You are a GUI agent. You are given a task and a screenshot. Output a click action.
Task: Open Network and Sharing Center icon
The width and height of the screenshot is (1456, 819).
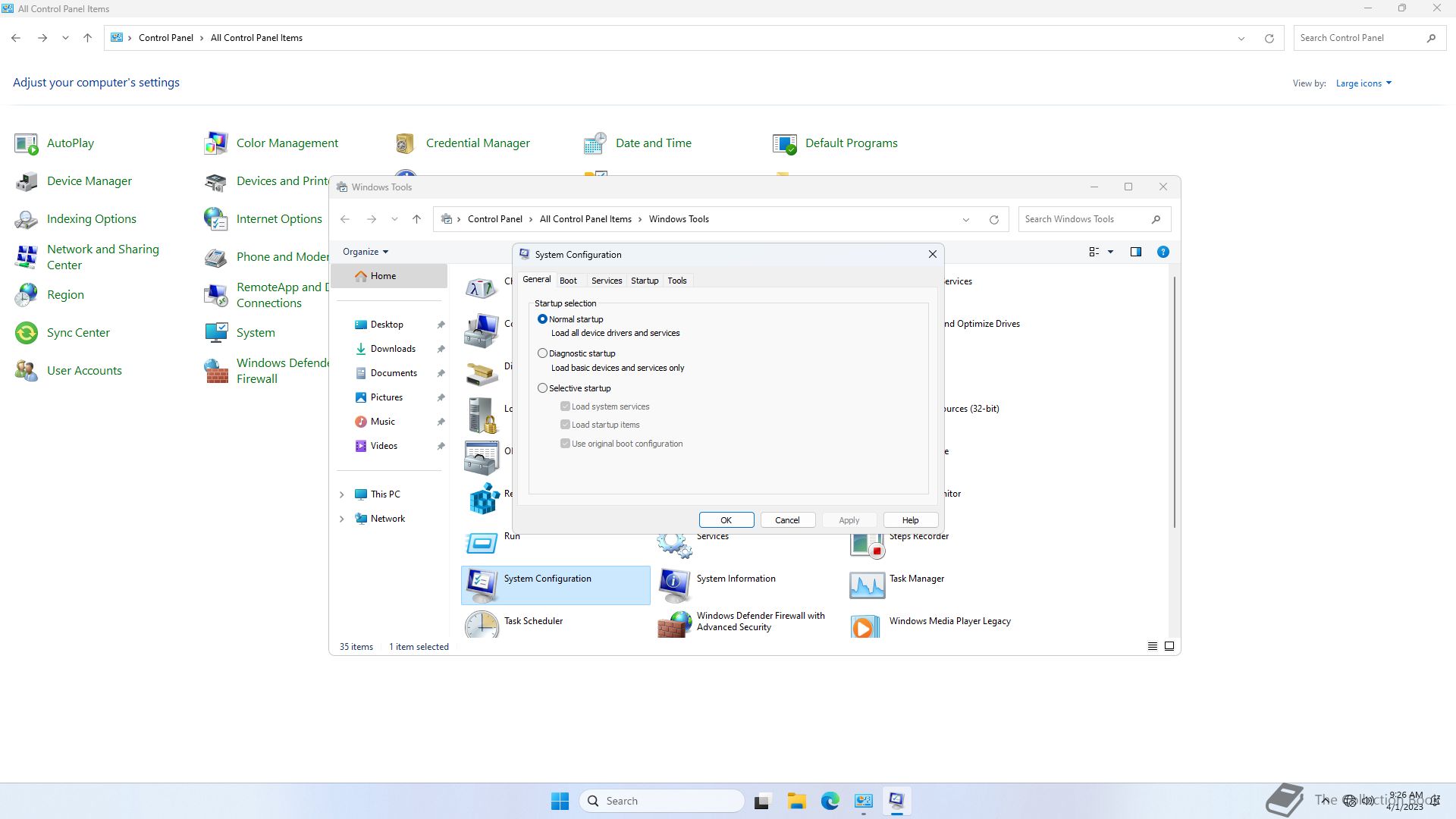tap(27, 257)
